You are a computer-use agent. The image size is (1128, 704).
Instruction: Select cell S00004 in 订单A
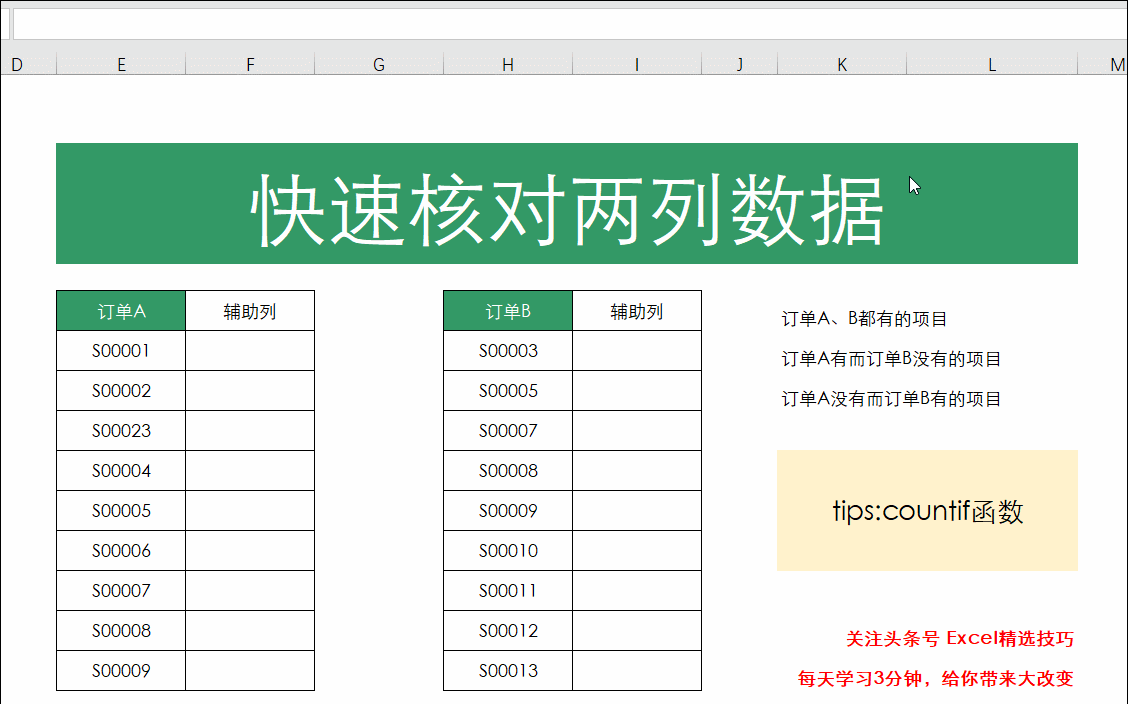tap(121, 470)
